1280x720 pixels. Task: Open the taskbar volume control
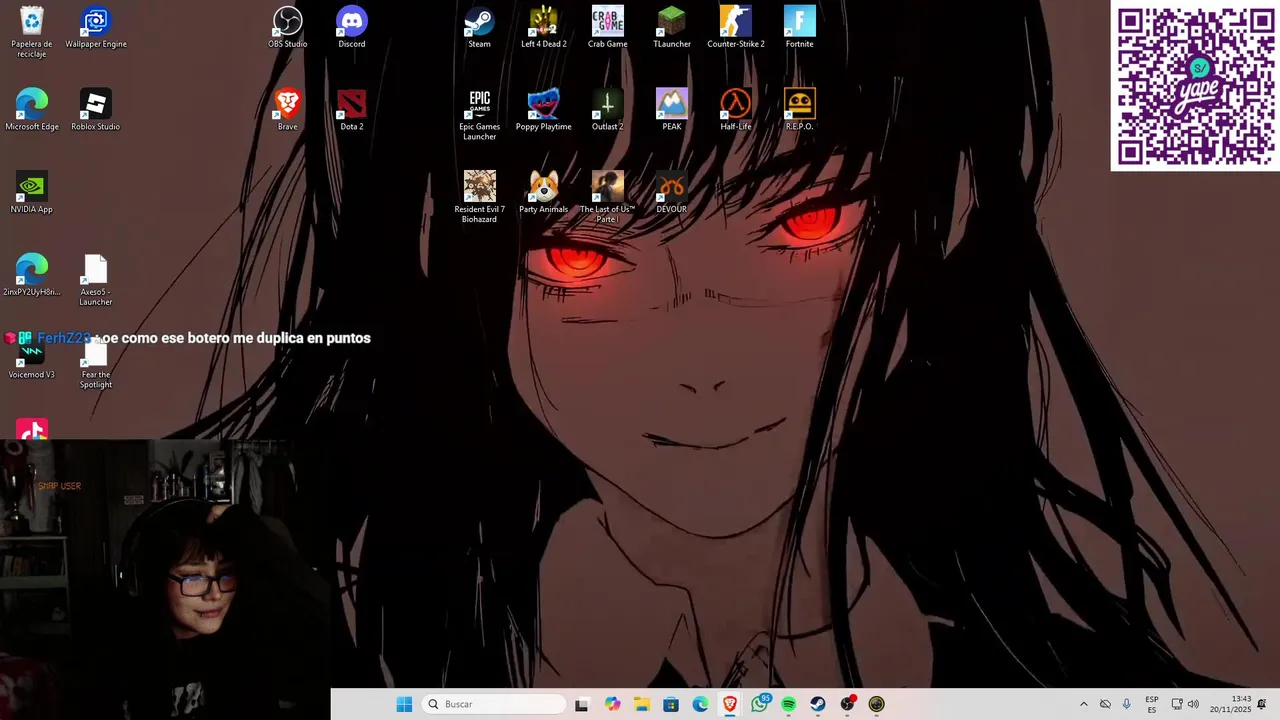[x=1193, y=704]
